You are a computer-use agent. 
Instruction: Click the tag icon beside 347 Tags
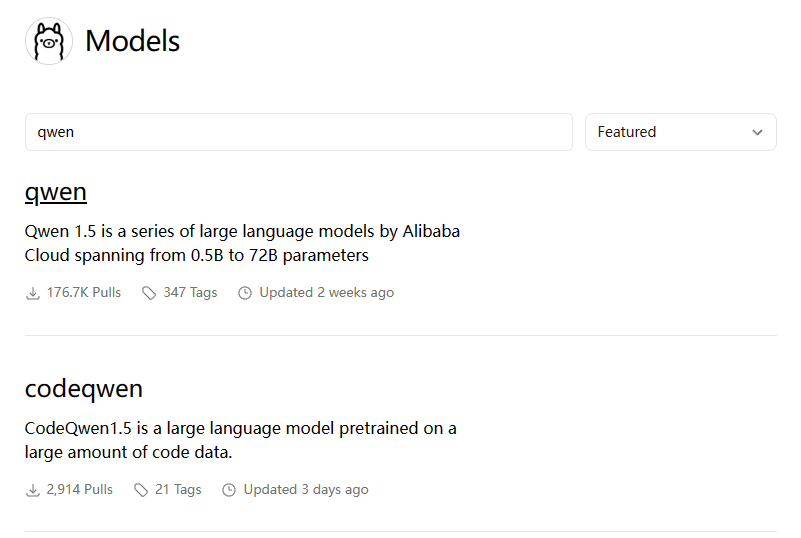pyautogui.click(x=149, y=293)
